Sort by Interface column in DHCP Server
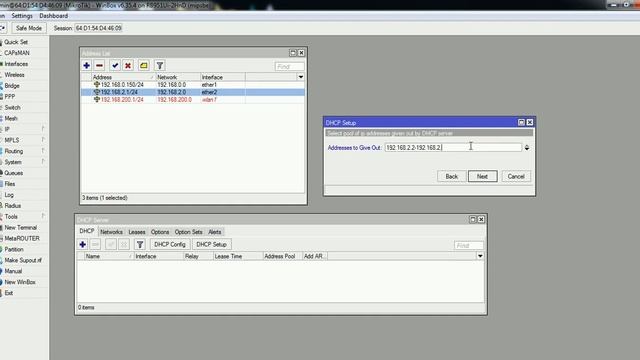The width and height of the screenshot is (640, 360). point(159,256)
